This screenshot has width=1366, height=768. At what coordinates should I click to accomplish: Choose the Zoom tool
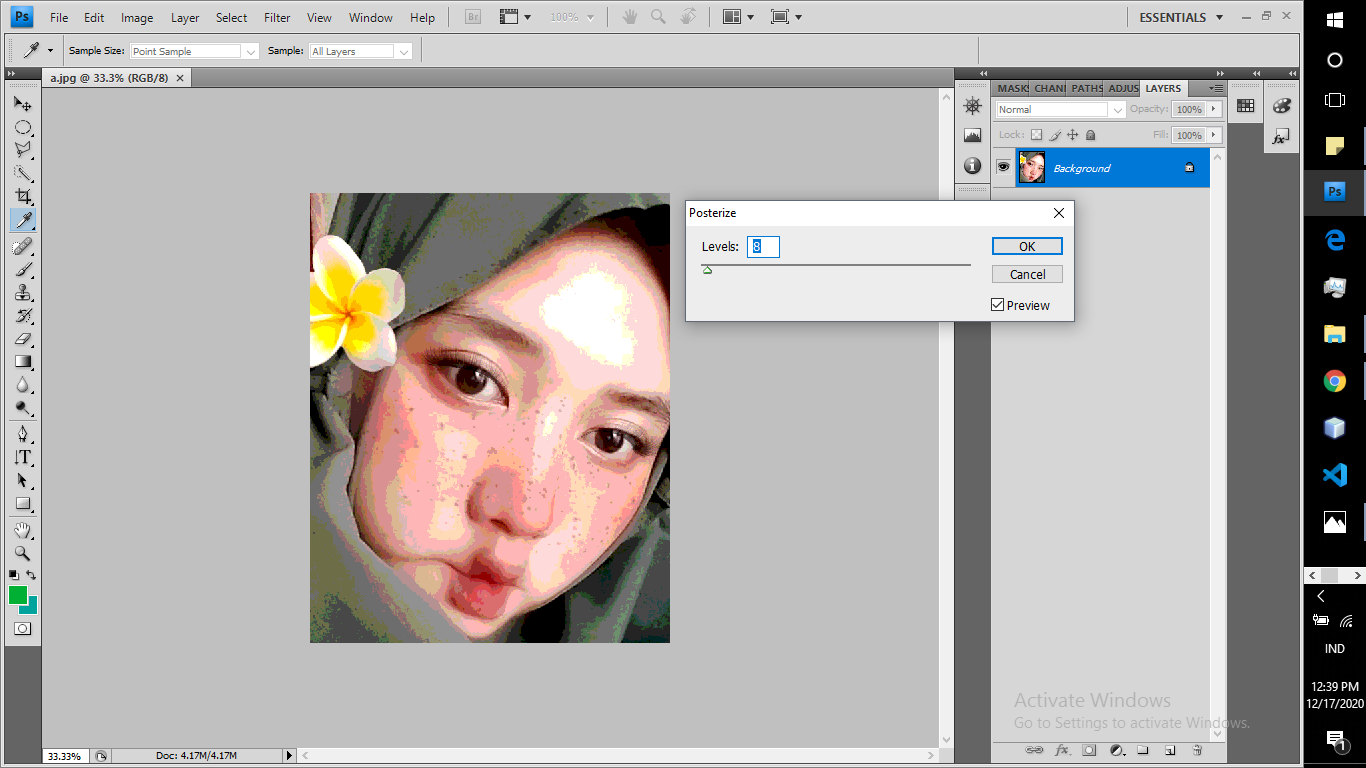point(22,553)
